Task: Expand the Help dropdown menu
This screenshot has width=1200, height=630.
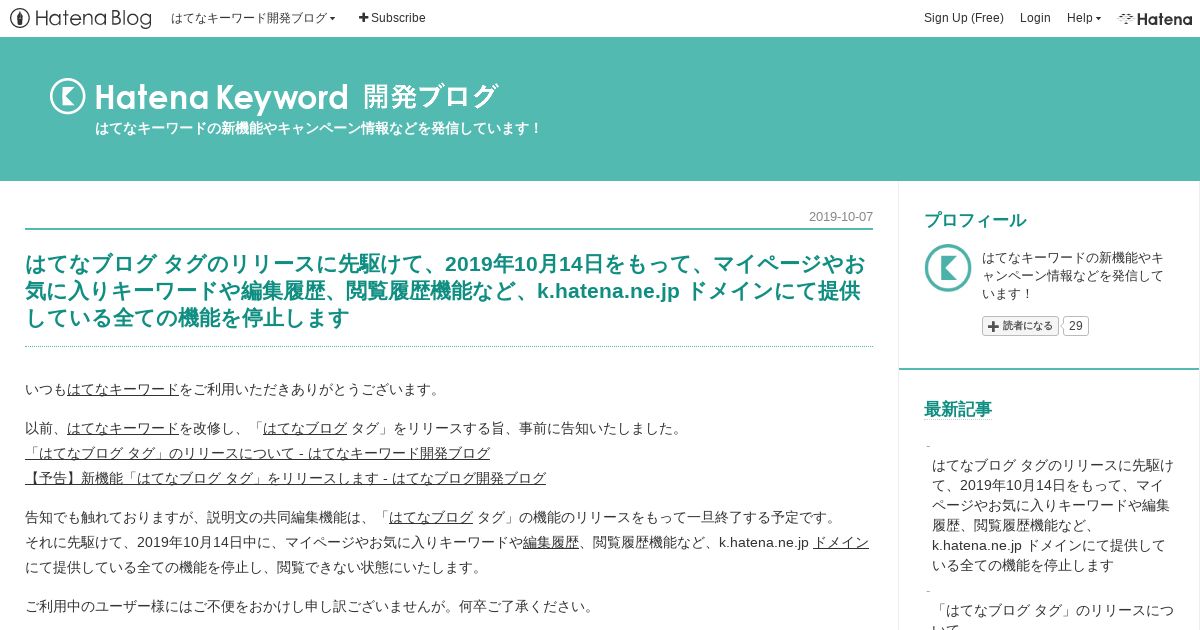Action: tap(1084, 18)
